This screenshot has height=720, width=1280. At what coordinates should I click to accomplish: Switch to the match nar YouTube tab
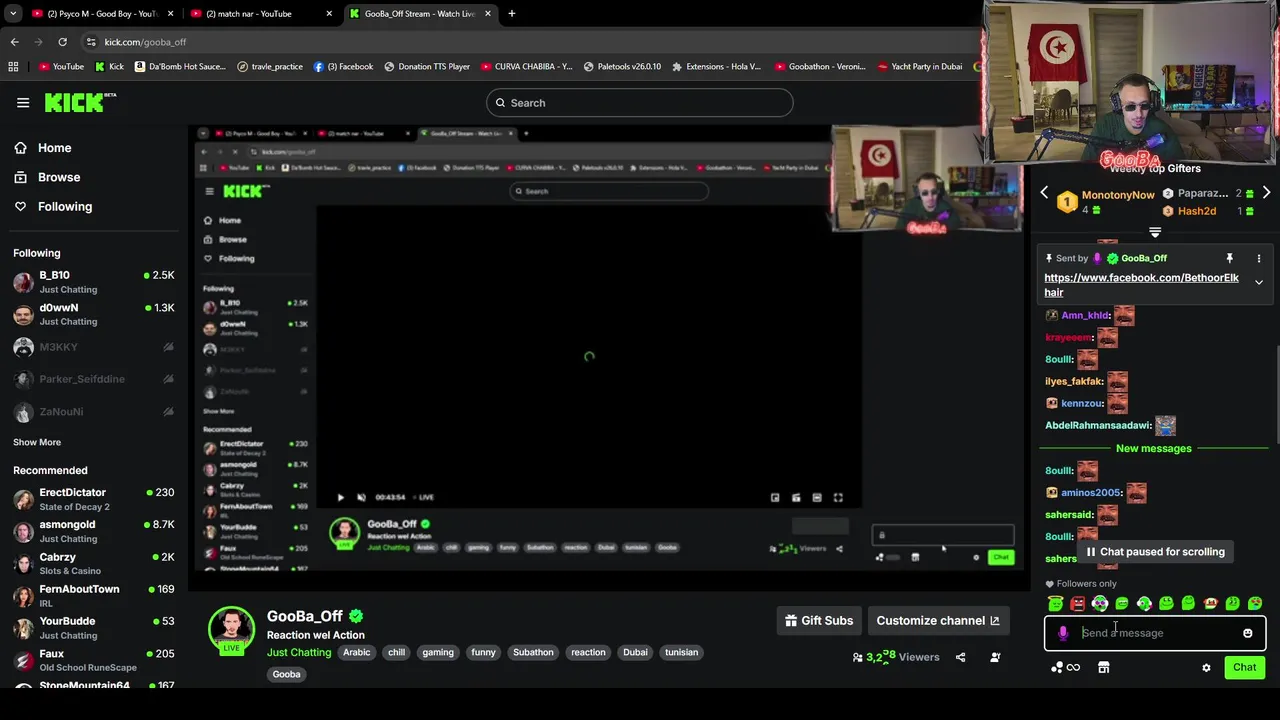260,14
